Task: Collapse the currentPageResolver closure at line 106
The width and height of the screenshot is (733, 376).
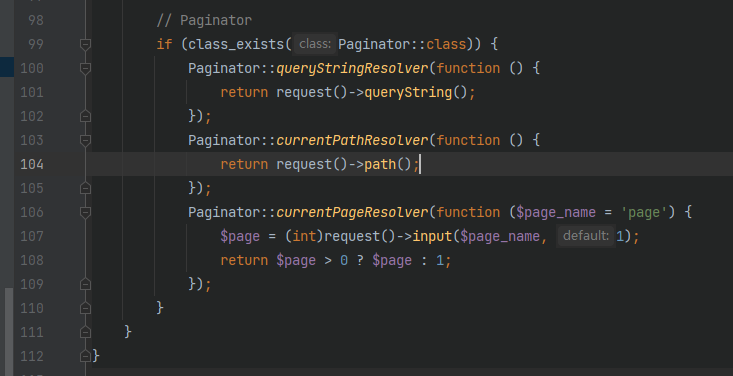Action: coord(85,212)
